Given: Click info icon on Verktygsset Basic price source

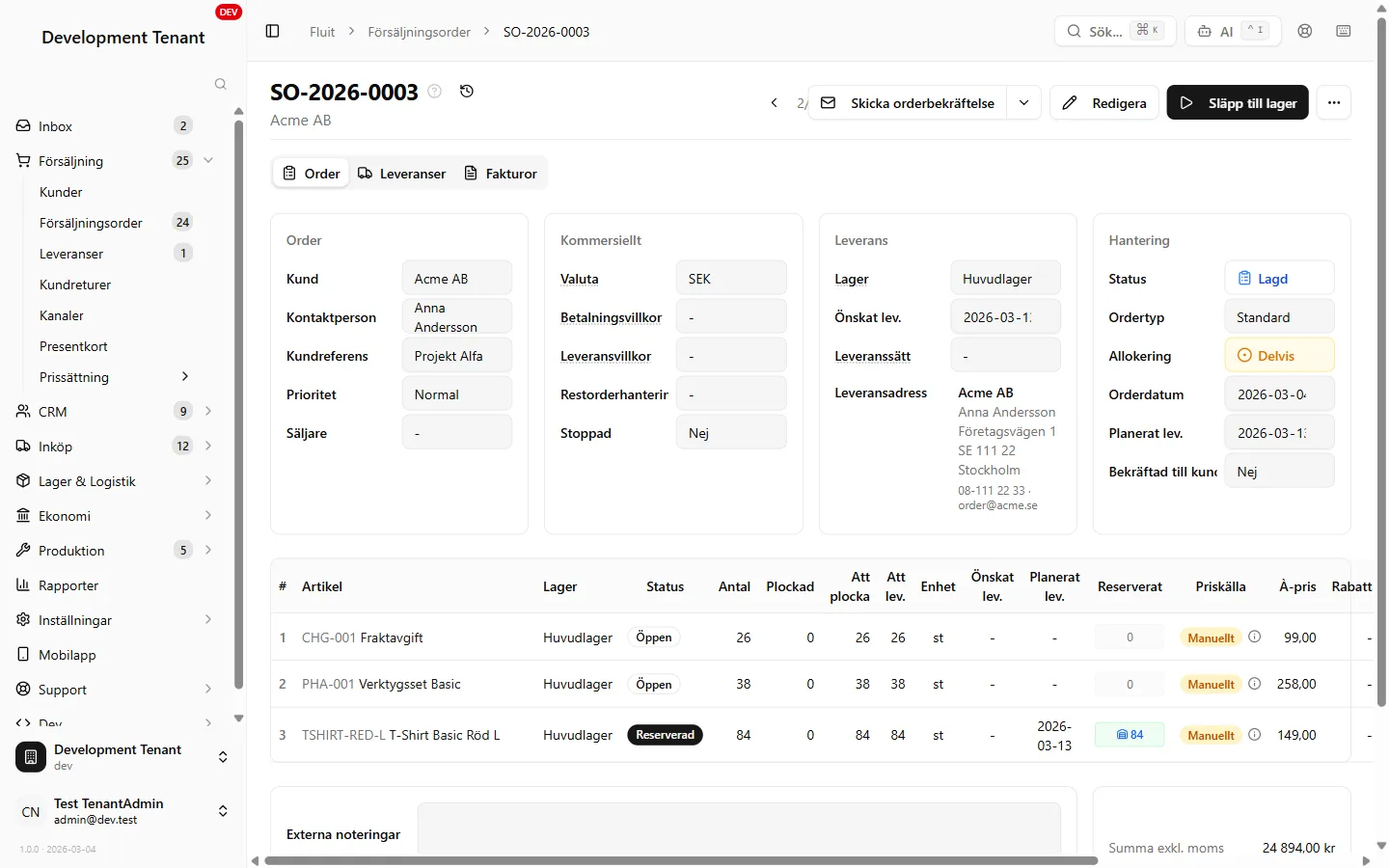Looking at the screenshot, I should [x=1254, y=683].
